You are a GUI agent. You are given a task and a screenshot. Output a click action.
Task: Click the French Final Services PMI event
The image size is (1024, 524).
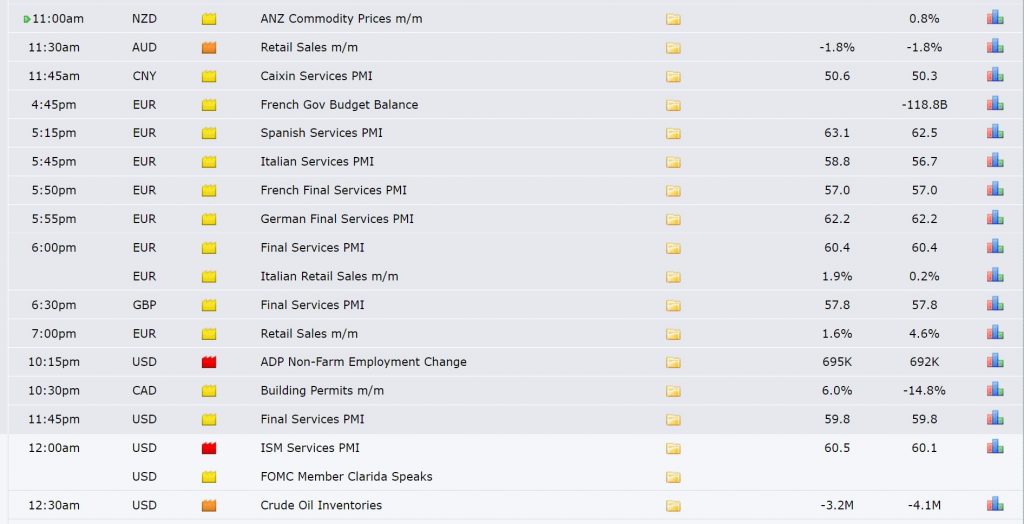tap(333, 190)
